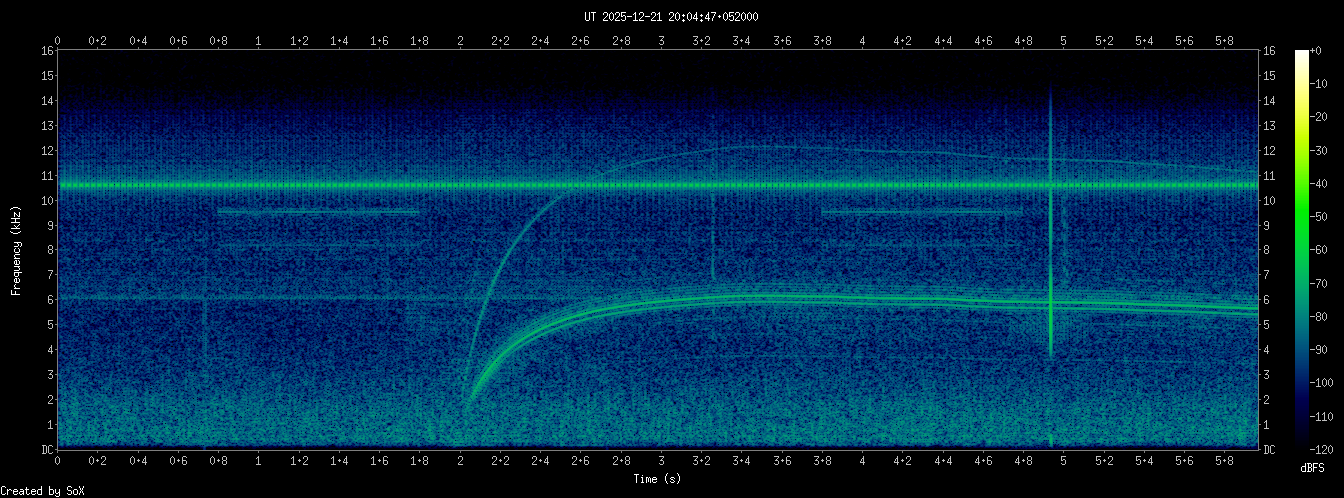Click the "4" second tick on the top time axis
Image resolution: width=1344 pixels, height=498 pixels.
point(863,41)
